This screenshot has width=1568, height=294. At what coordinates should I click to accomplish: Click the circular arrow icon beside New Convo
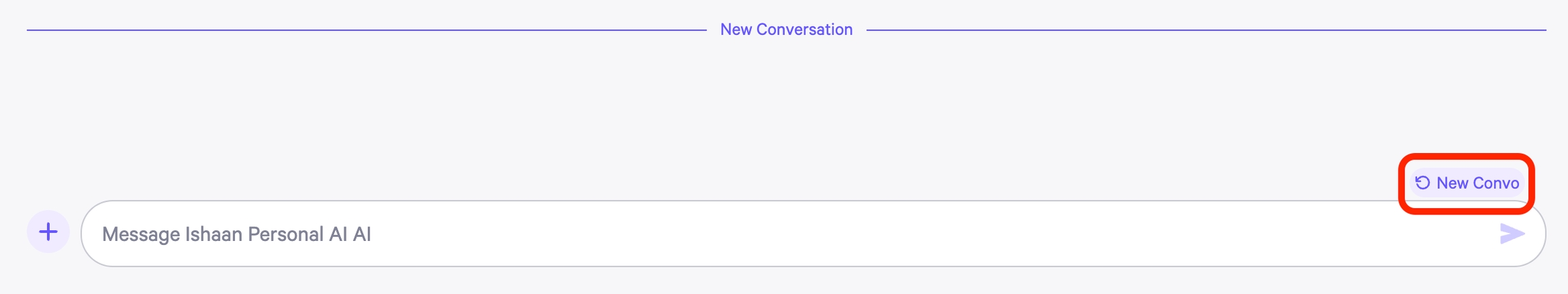click(1422, 182)
